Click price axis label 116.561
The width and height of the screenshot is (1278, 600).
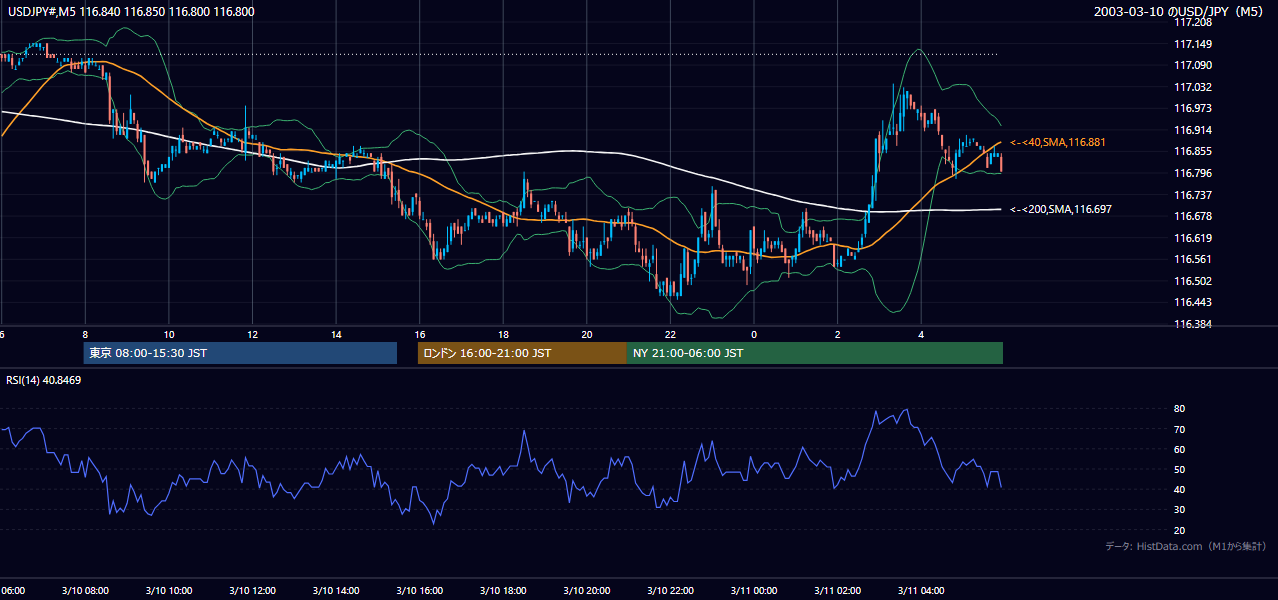pos(1192,259)
